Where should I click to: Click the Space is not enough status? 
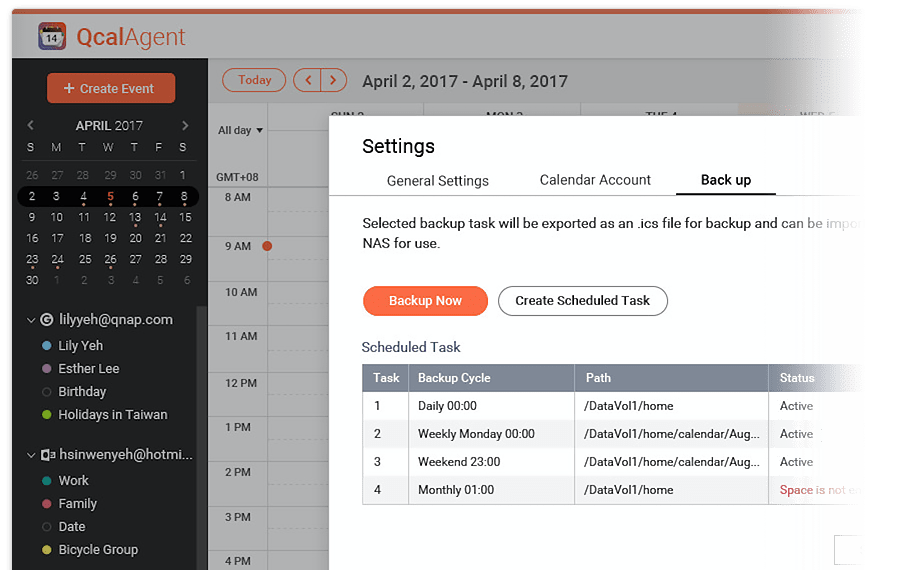[820, 490]
